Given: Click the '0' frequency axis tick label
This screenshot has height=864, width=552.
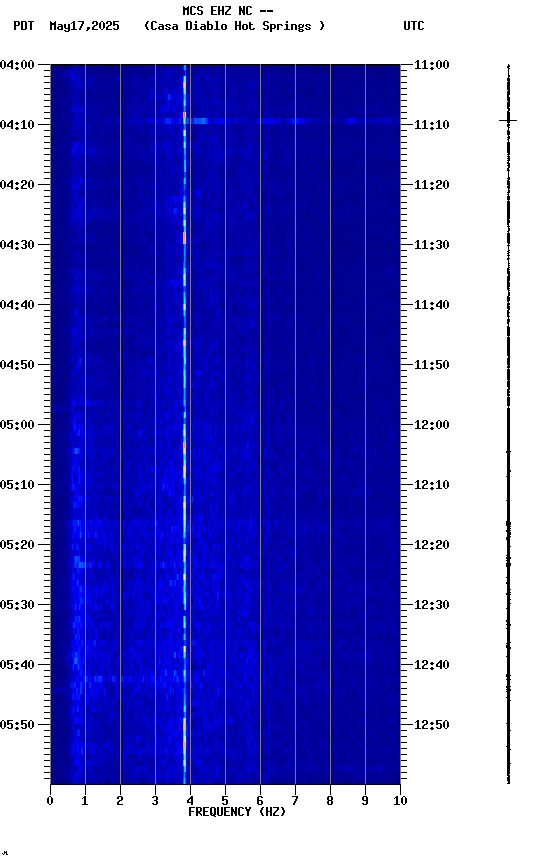Looking at the screenshot, I should 50,801.
